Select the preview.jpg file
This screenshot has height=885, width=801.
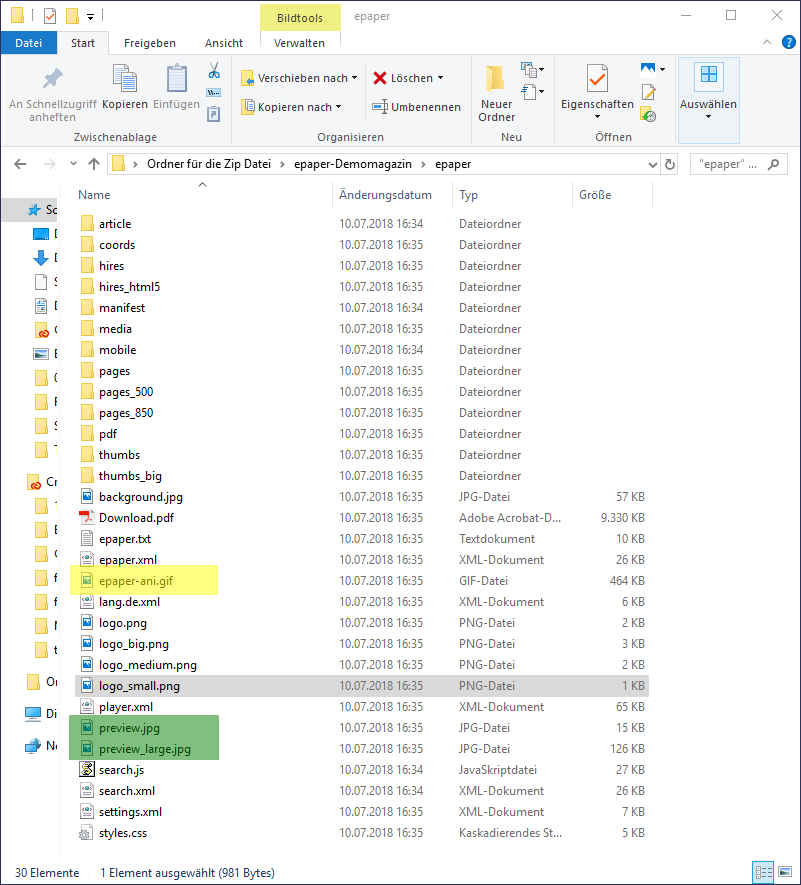point(129,728)
